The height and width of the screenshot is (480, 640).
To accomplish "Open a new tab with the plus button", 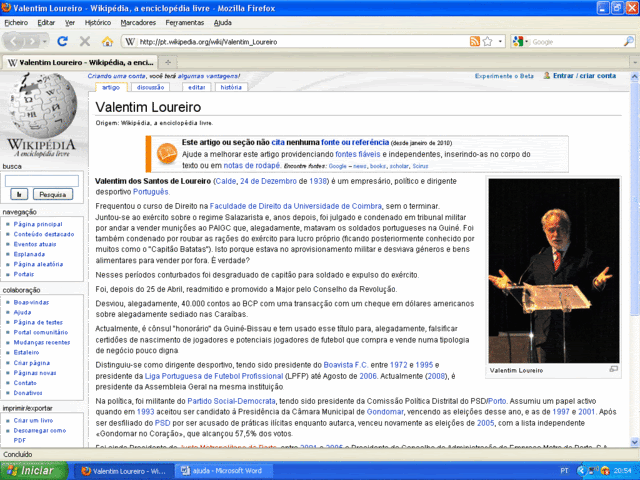I will (167, 62).
